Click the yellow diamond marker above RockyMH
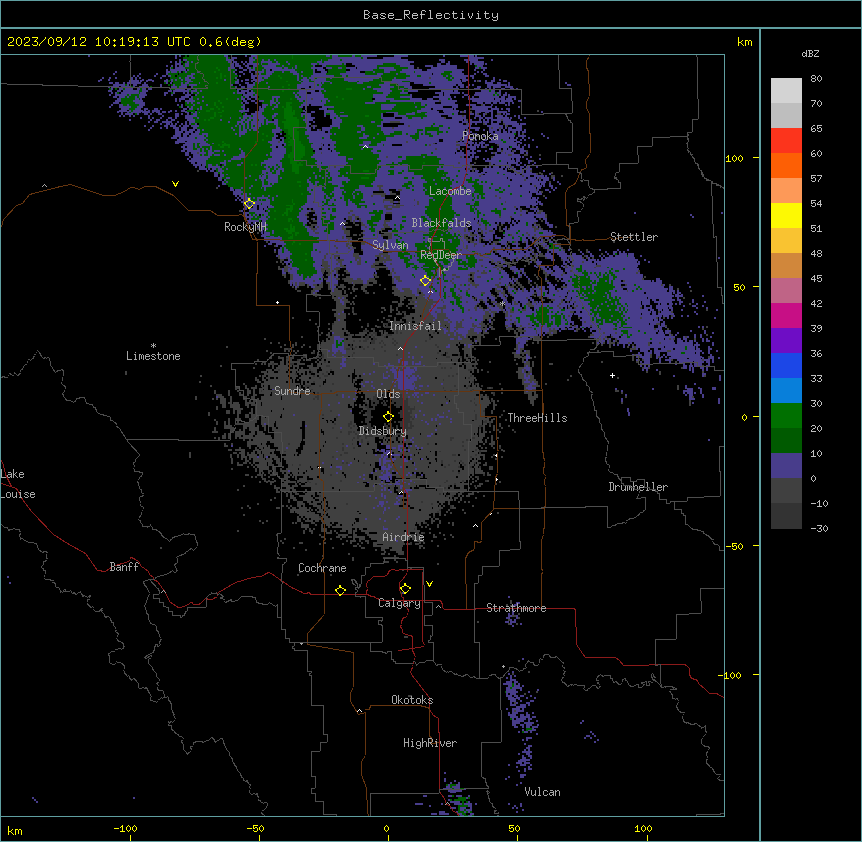 point(249,204)
